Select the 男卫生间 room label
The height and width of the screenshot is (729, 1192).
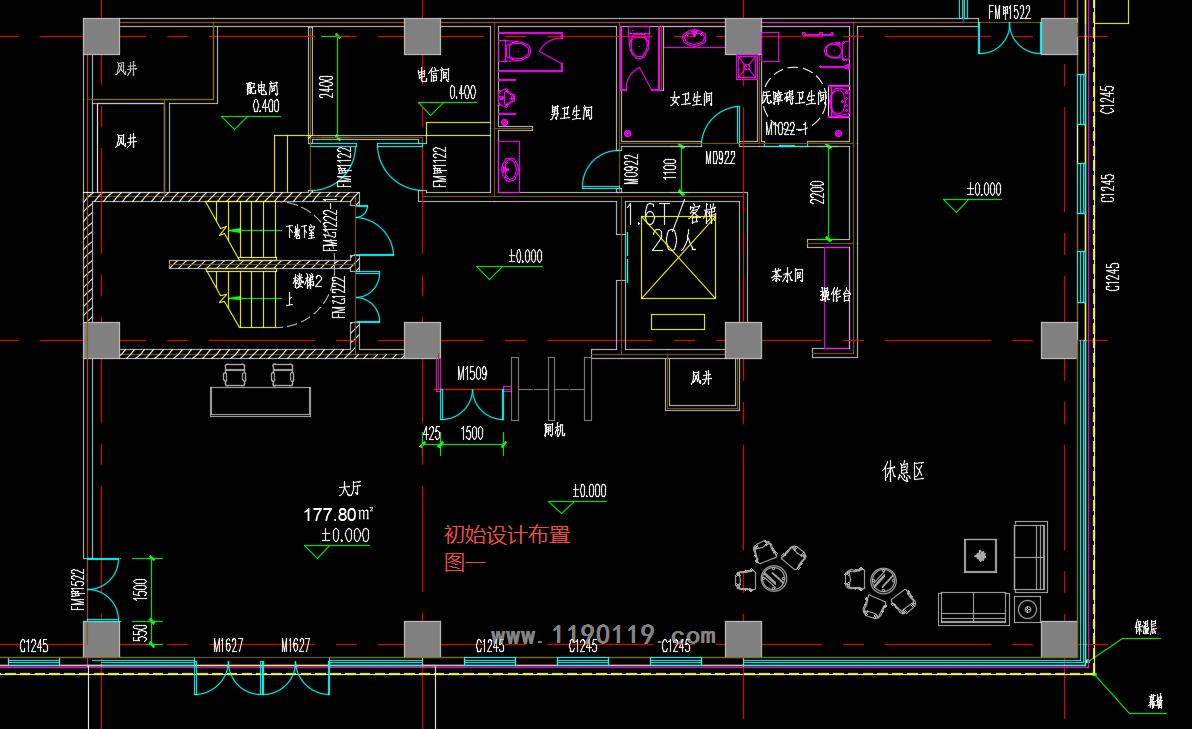pos(571,113)
